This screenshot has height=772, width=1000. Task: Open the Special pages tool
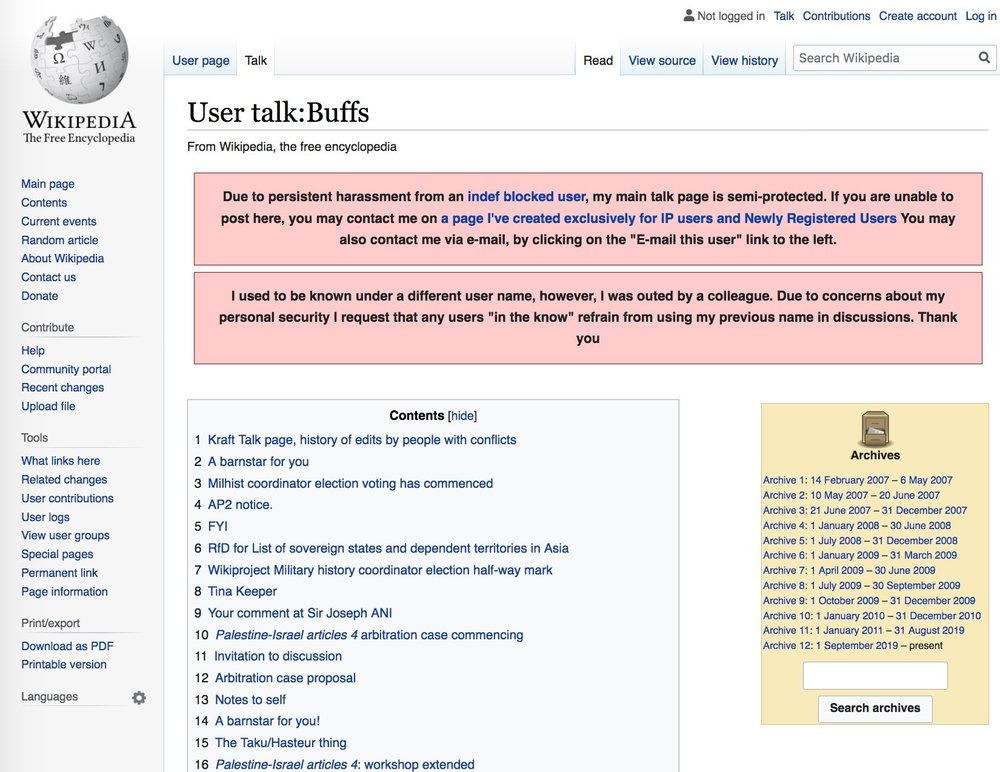tap(57, 554)
